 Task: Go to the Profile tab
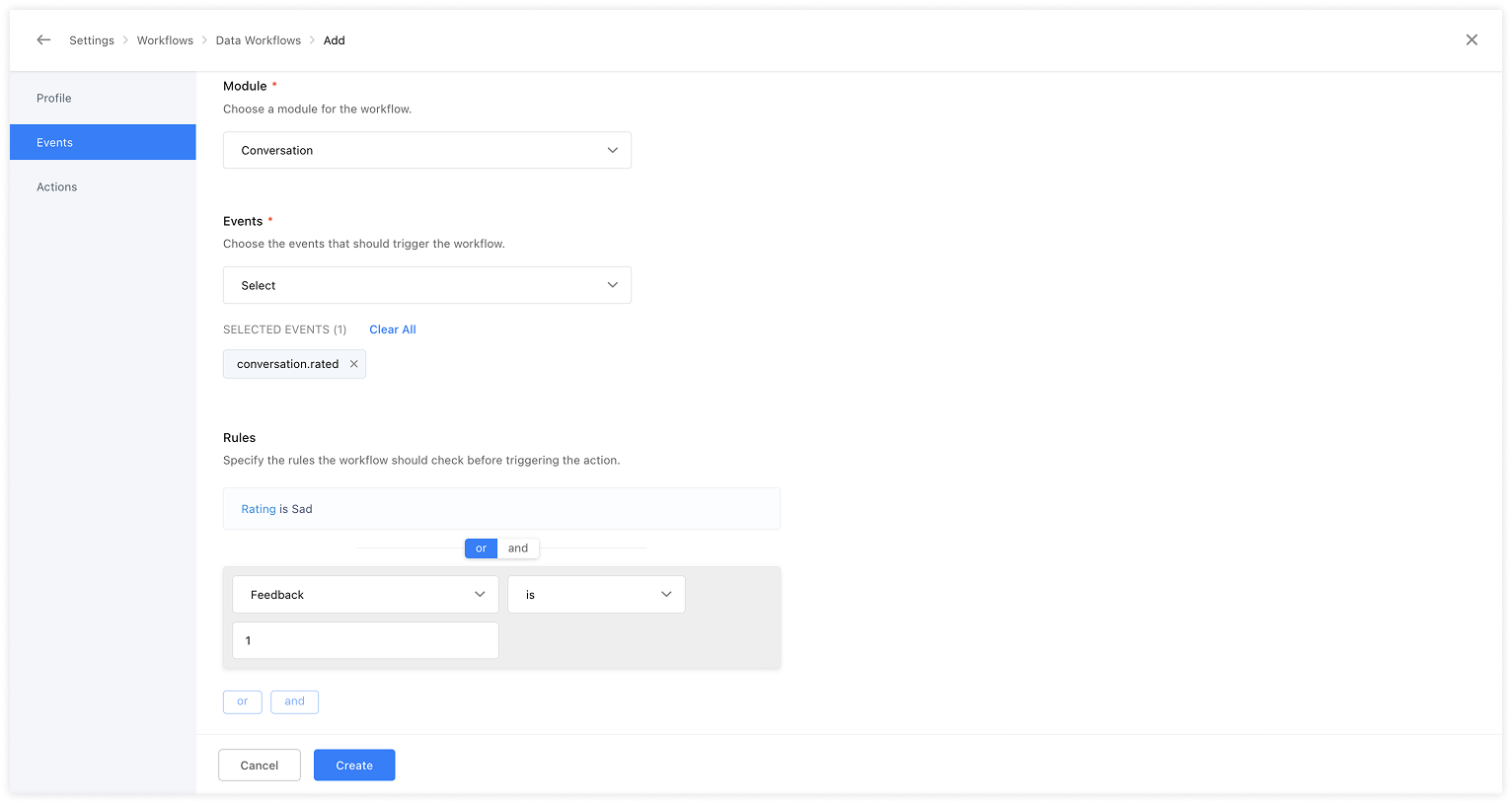(54, 99)
